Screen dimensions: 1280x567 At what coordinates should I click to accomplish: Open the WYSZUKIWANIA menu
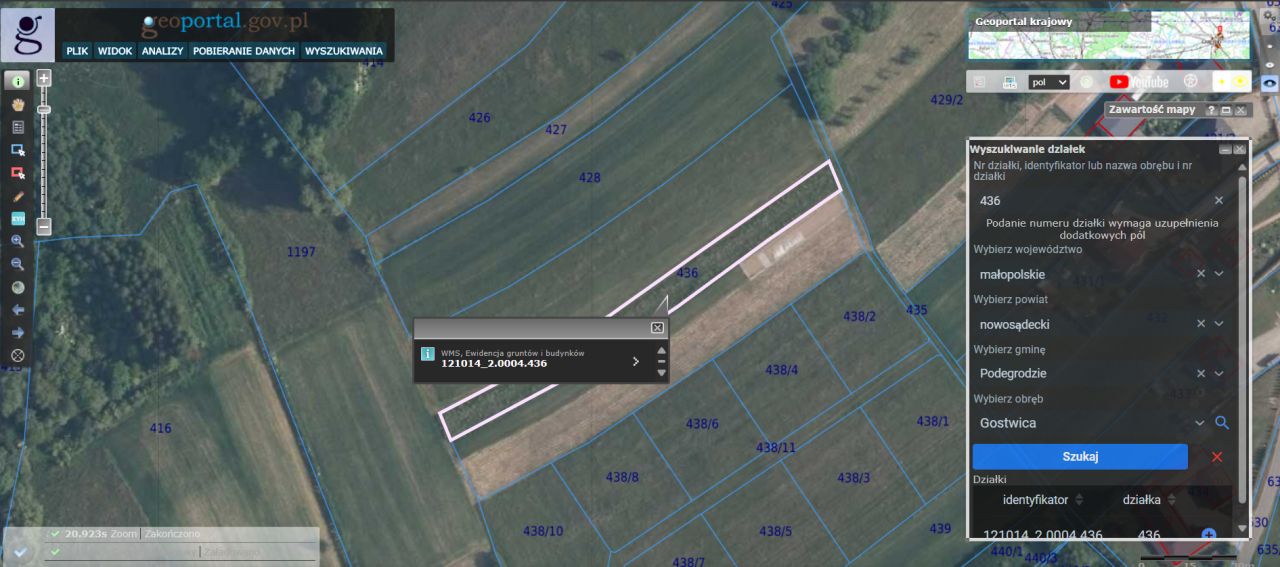coord(344,51)
